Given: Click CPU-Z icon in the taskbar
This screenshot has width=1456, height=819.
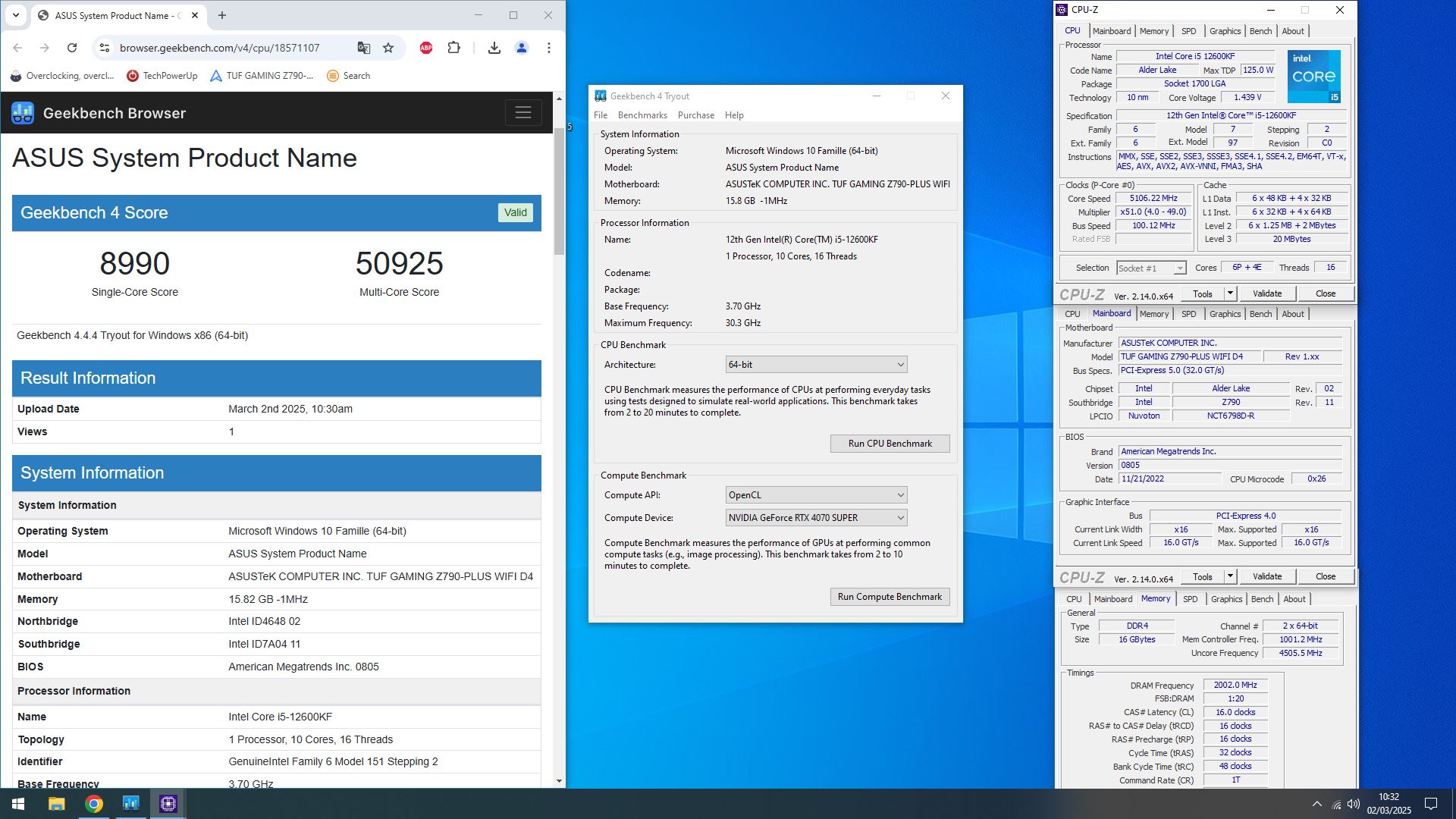Looking at the screenshot, I should [168, 804].
